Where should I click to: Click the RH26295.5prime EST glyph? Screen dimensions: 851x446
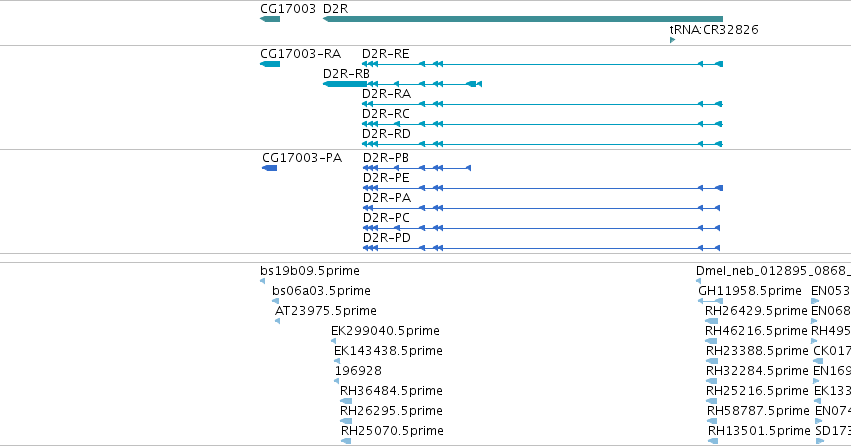(346, 422)
